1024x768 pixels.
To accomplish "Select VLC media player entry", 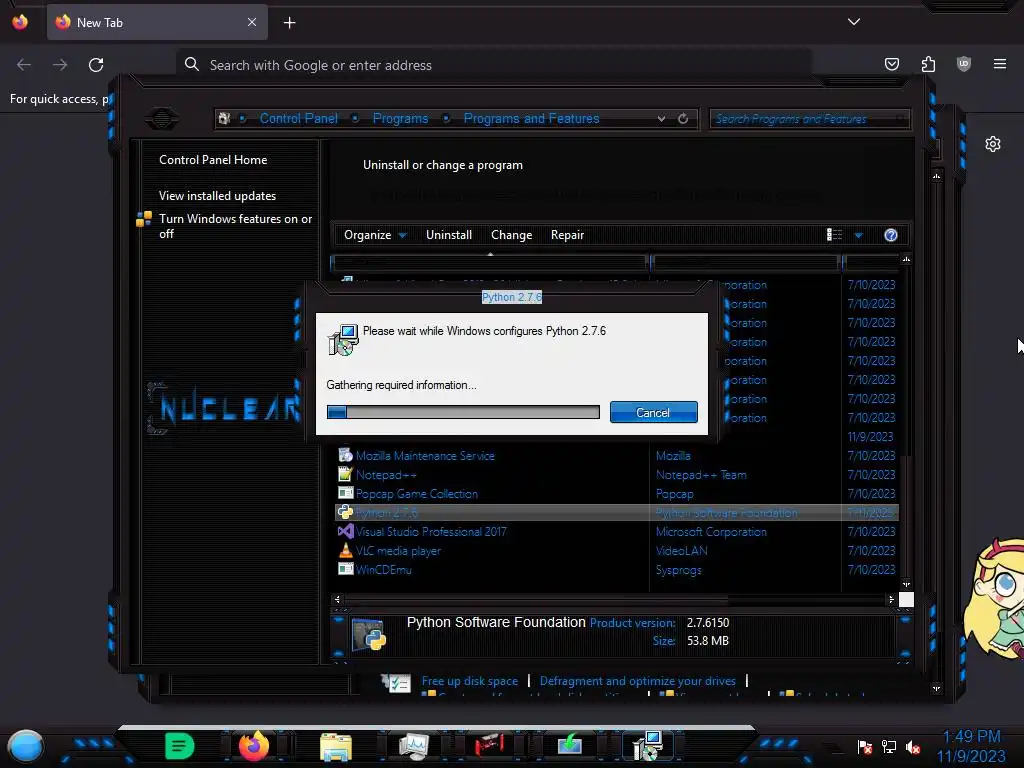I will pyautogui.click(x=398, y=551).
